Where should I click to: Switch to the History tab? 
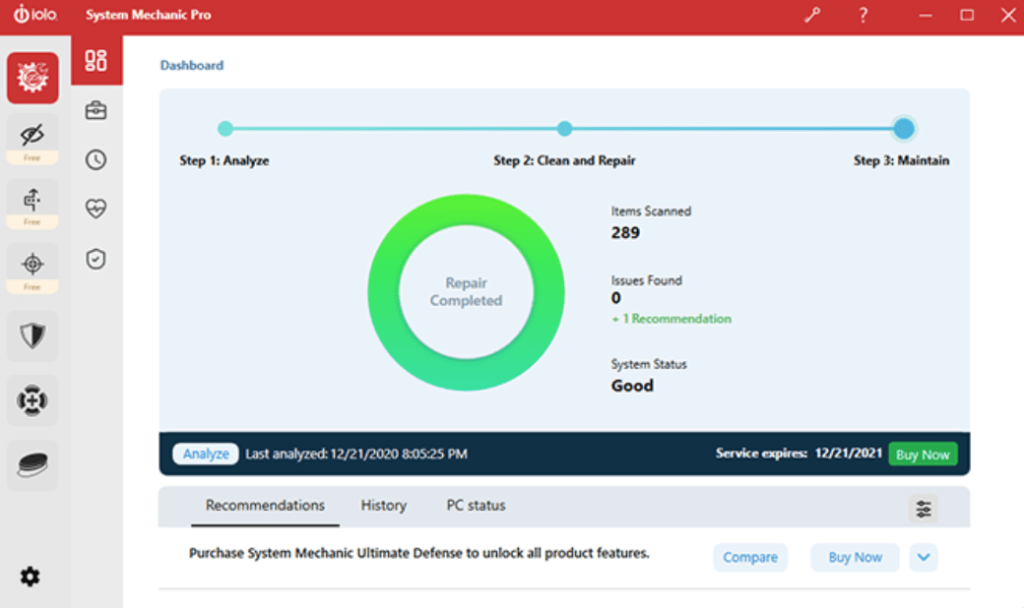[383, 506]
